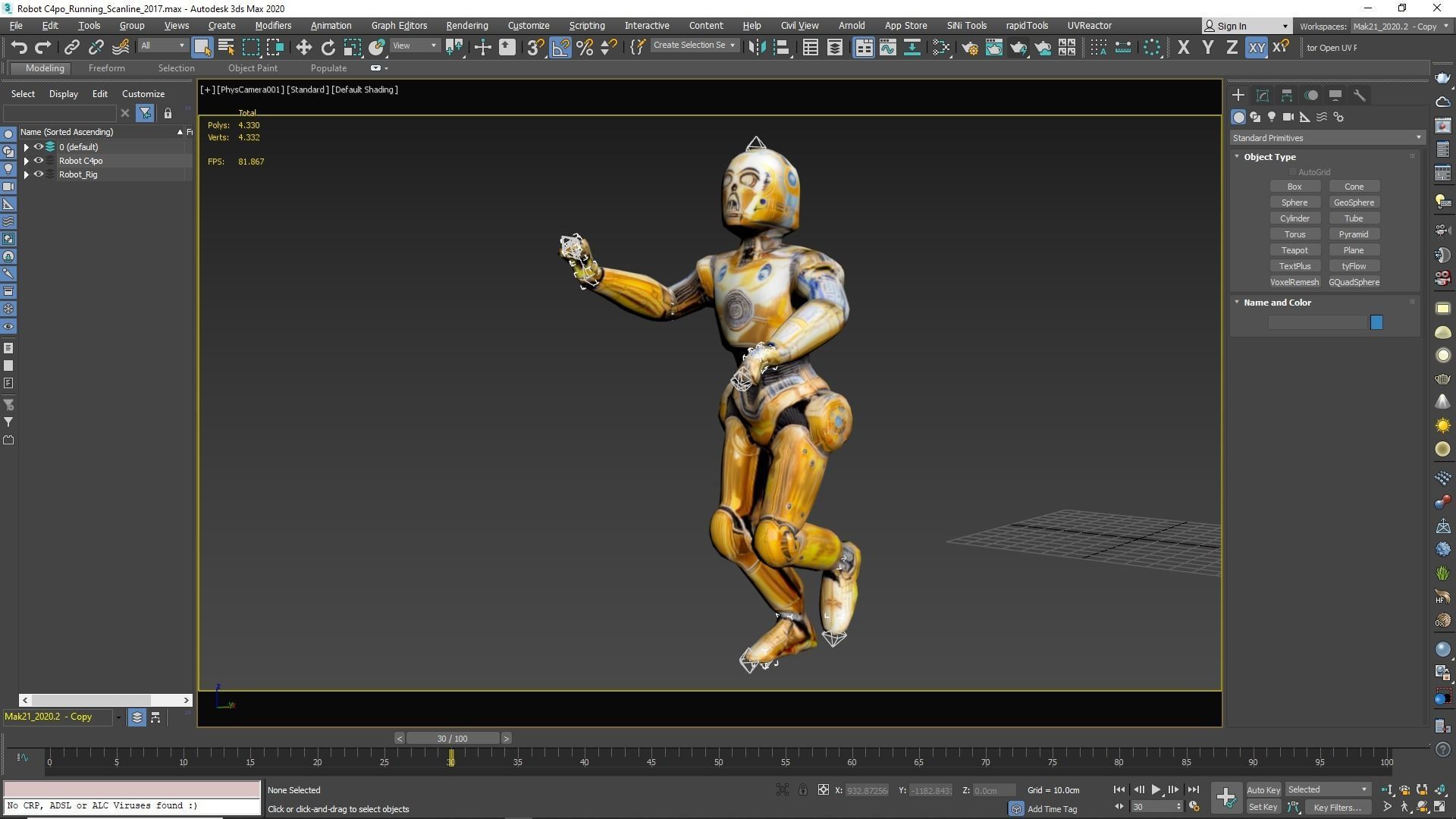Select the Cameras category icon
The width and height of the screenshot is (1456, 819).
(1288, 118)
